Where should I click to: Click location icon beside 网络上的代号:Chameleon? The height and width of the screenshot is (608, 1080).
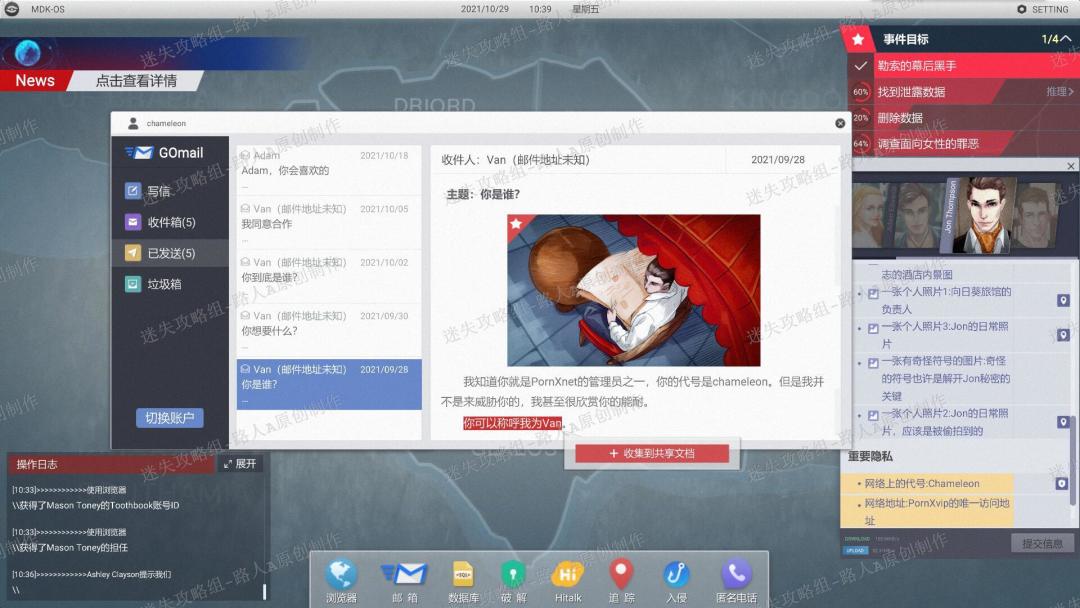click(1061, 483)
